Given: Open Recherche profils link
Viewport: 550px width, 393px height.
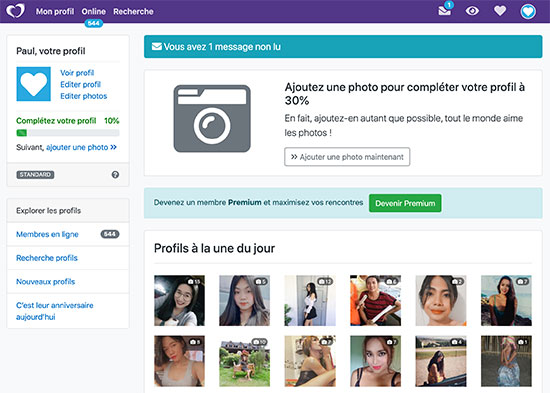Looking at the screenshot, I should (x=47, y=258).
